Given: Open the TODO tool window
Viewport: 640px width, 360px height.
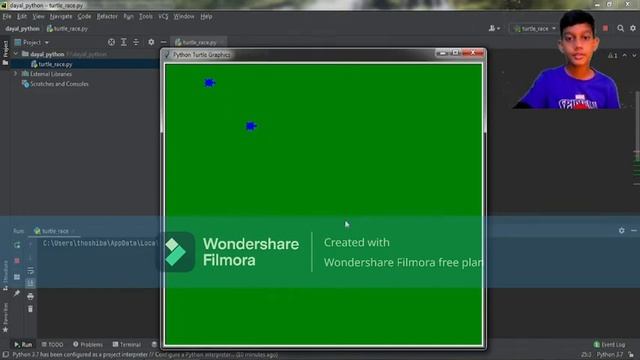Looking at the screenshot, I should 53,344.
